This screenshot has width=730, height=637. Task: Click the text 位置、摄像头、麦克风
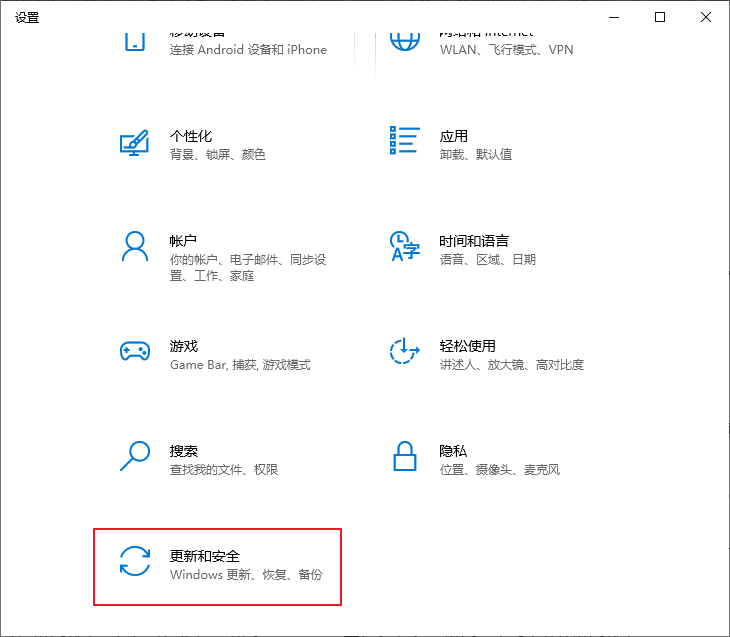coord(500,469)
